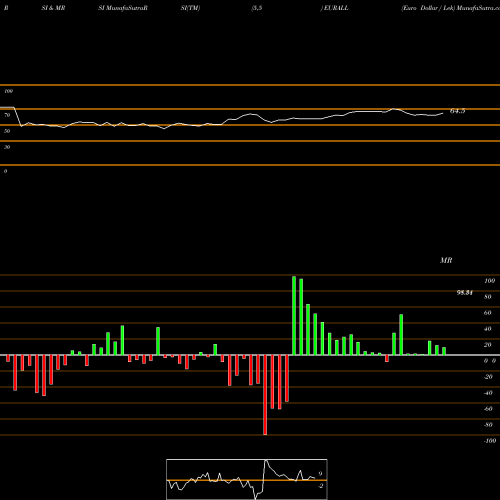This screenshot has width=500, height=500.
Task: Click the SI(TM) header text
Action: point(190,8)
